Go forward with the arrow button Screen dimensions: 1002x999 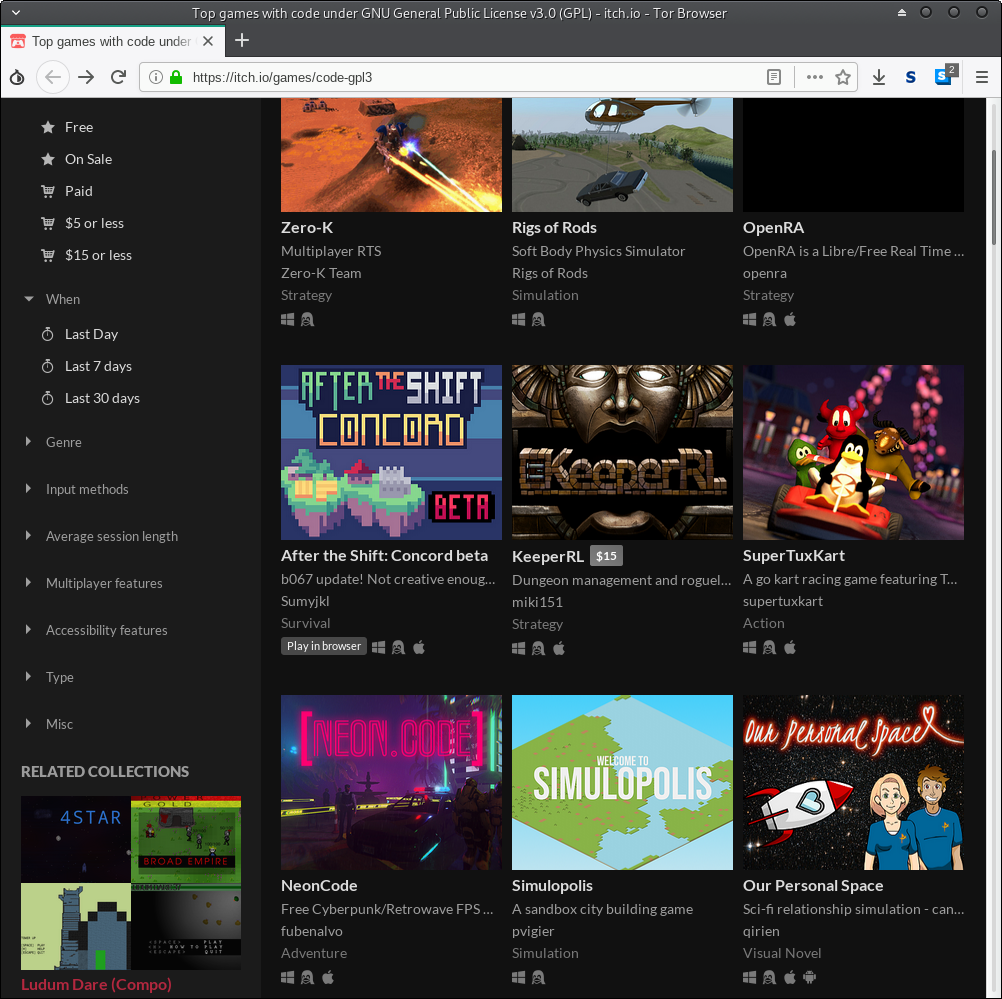point(86,77)
